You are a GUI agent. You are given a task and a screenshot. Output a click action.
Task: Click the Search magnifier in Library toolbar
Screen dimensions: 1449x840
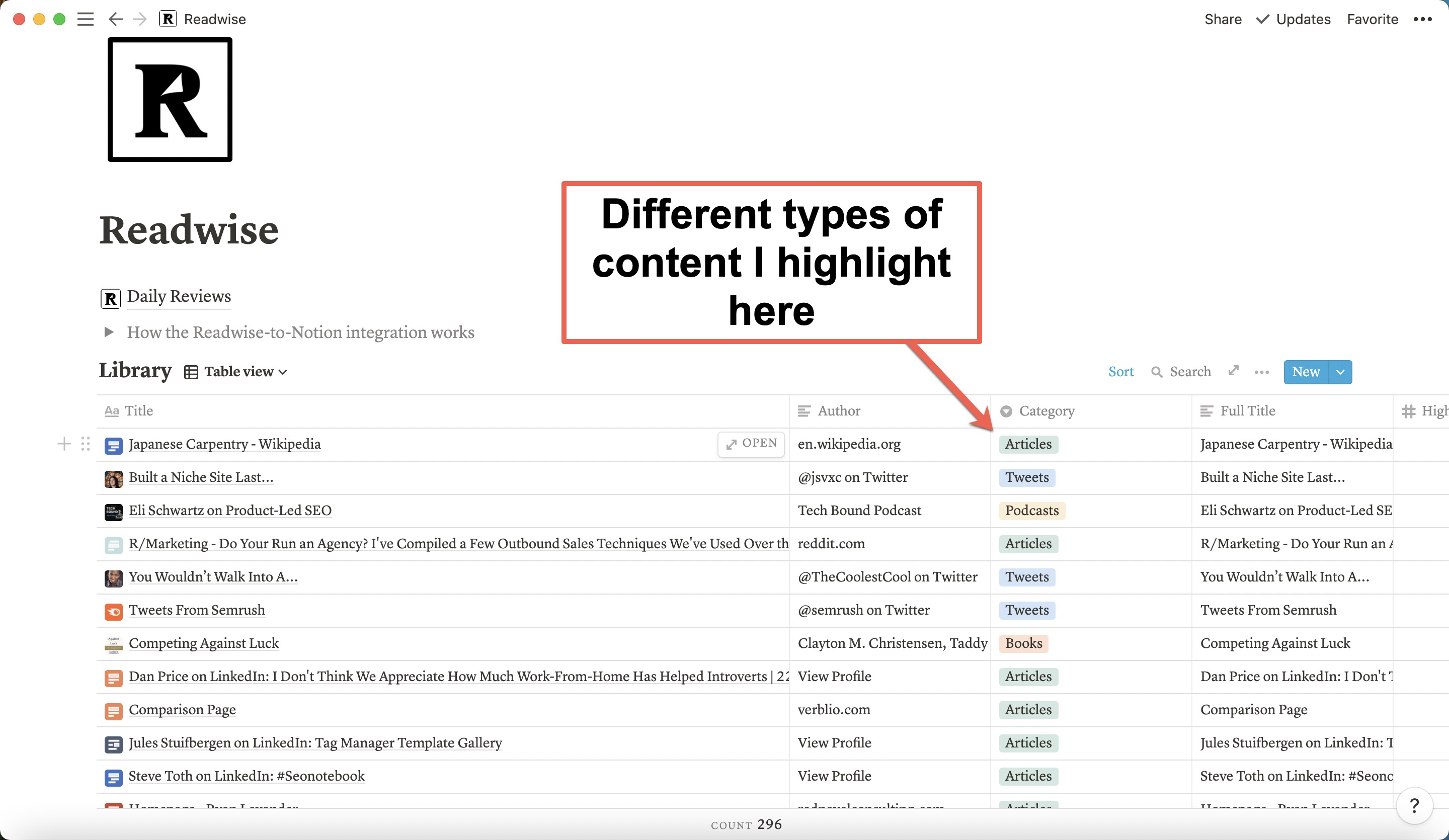point(1156,372)
